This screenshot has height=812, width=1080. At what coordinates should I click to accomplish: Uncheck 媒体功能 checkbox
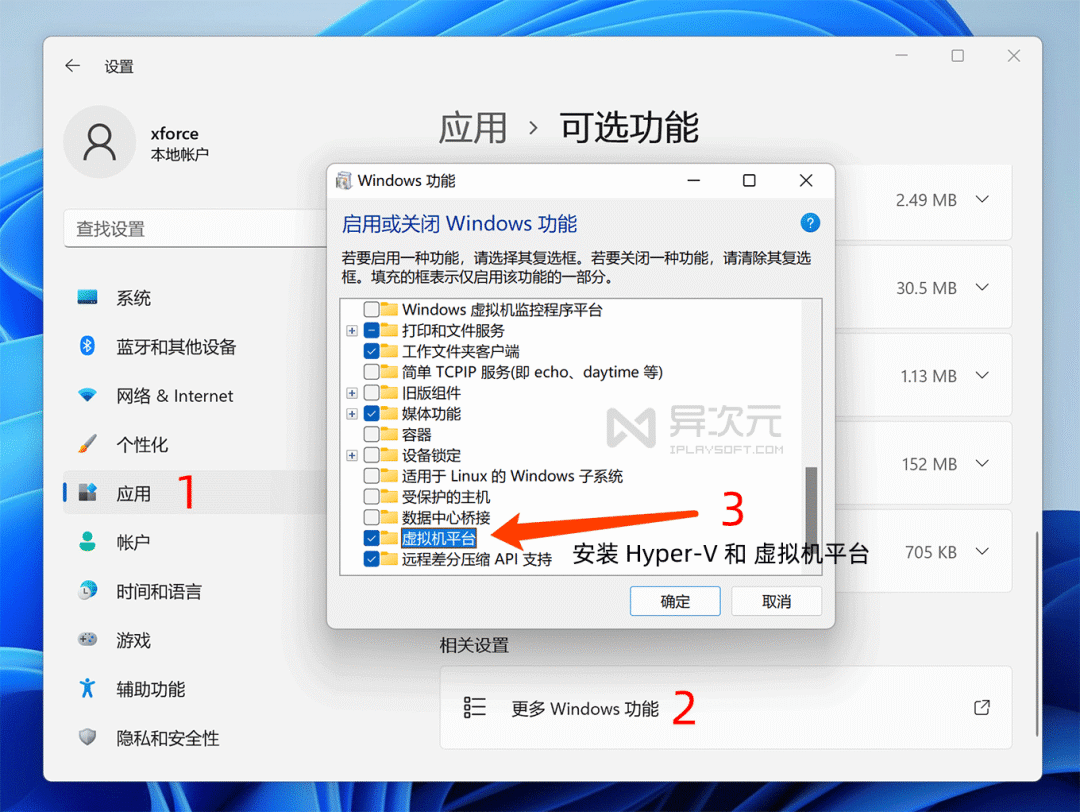click(x=371, y=413)
